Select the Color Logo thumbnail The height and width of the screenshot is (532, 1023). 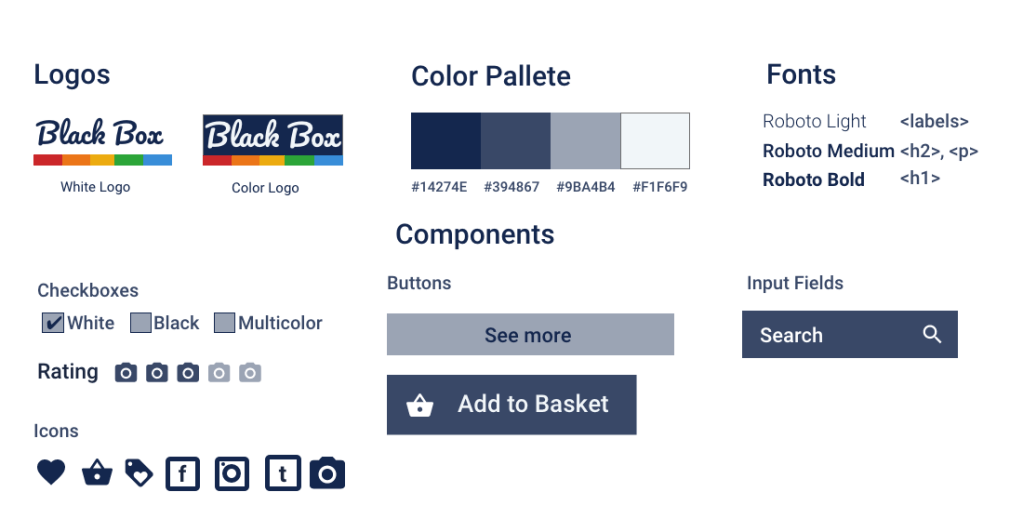coord(272,140)
